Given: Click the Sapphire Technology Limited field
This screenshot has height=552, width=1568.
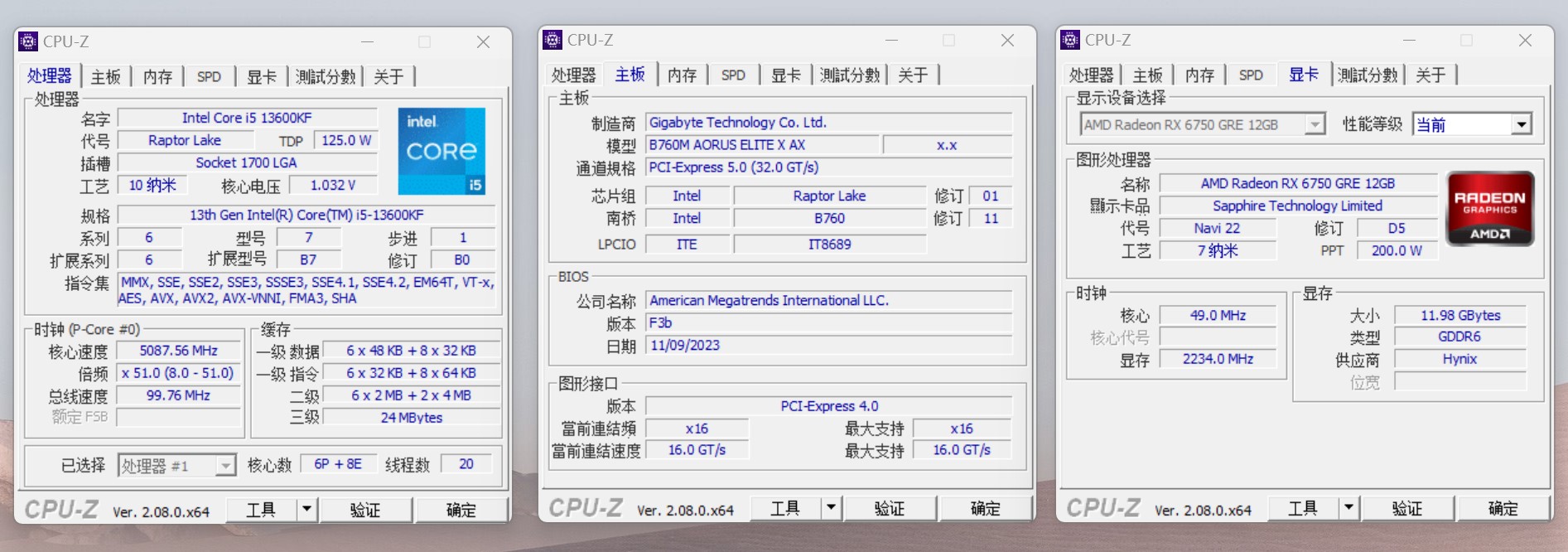Looking at the screenshot, I should click(x=1298, y=206).
